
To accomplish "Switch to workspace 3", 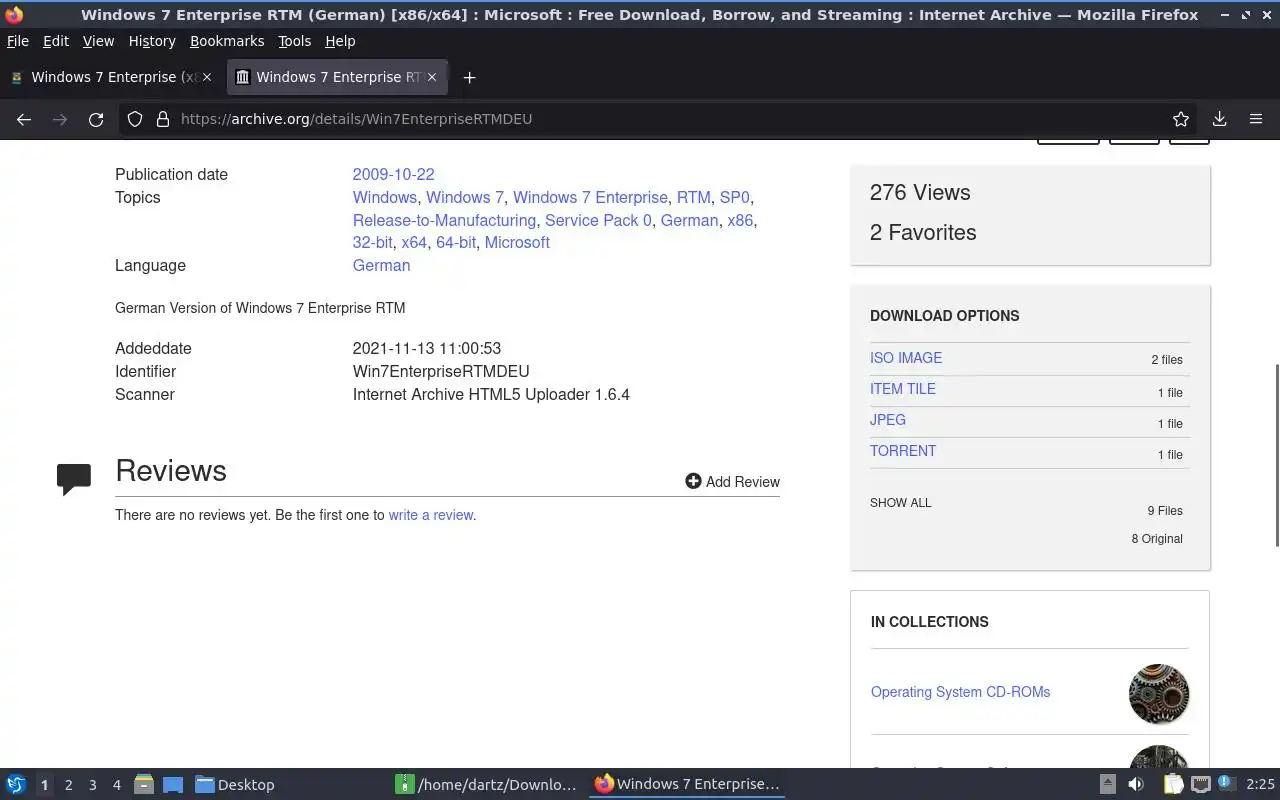I will pyautogui.click(x=92, y=785).
